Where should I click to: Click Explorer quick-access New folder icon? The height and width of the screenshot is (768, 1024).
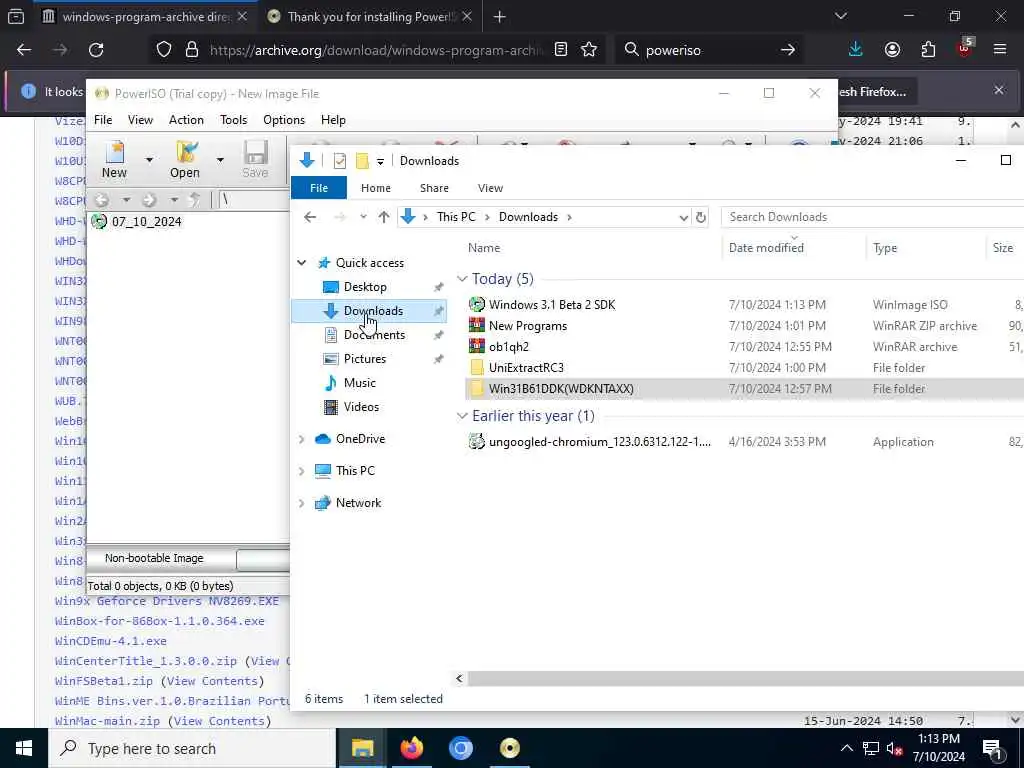(362, 161)
